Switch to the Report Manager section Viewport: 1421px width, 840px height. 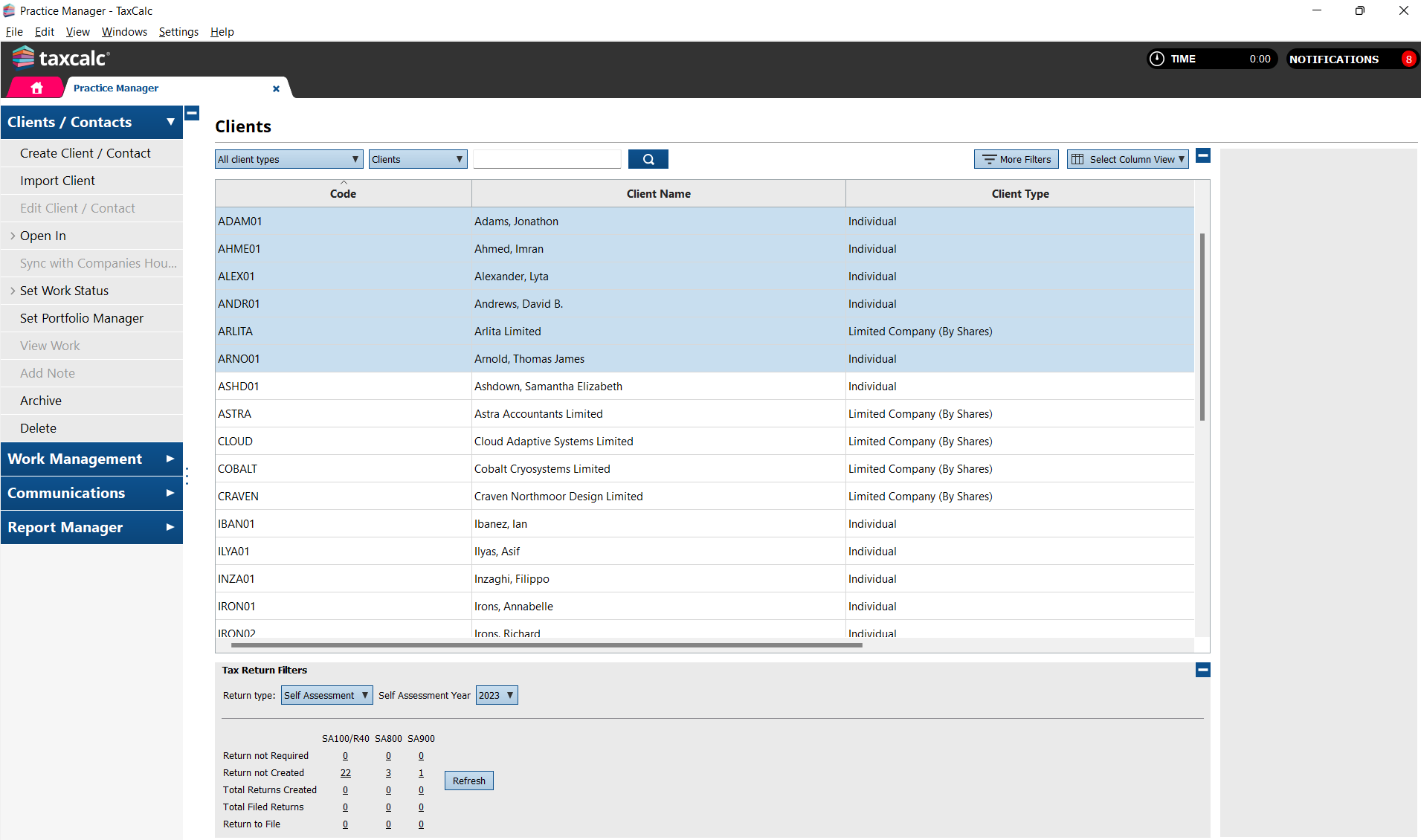coord(65,527)
